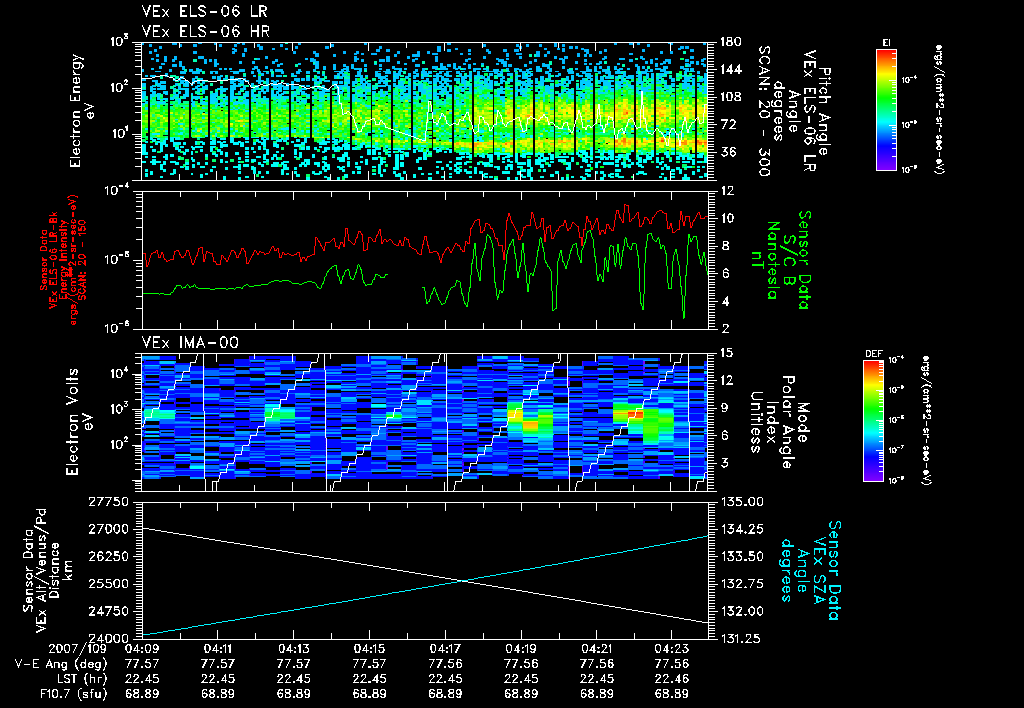Viewport: 1024px width, 708px height.
Task: Click the SZA axis tick '134.25'
Action: click(x=743, y=529)
